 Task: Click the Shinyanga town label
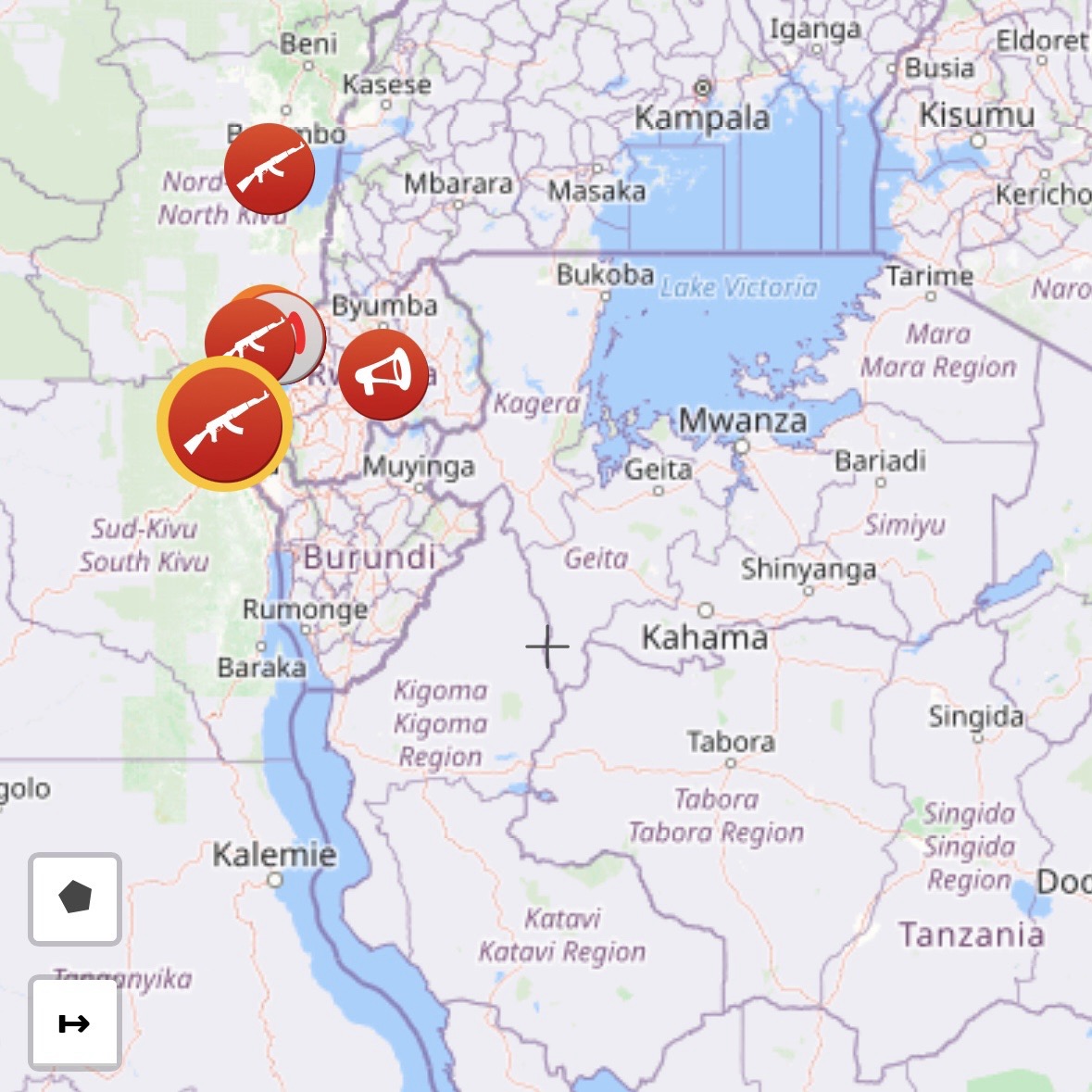pos(808,570)
